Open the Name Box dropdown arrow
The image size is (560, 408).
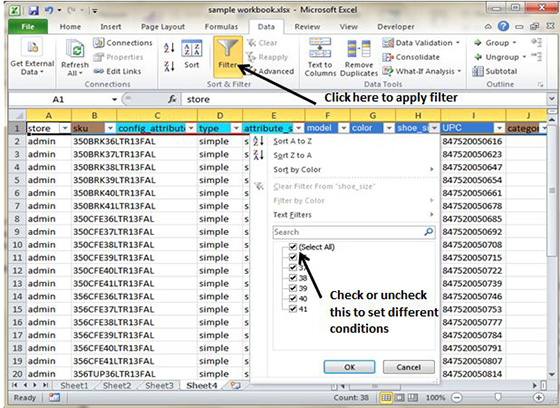pos(114,99)
